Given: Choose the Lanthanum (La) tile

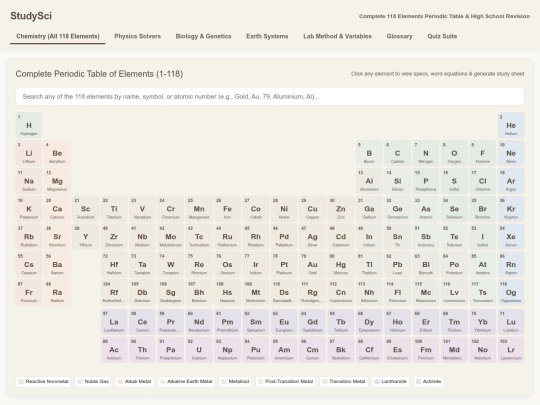Looking at the screenshot, I should click(x=114, y=322).
